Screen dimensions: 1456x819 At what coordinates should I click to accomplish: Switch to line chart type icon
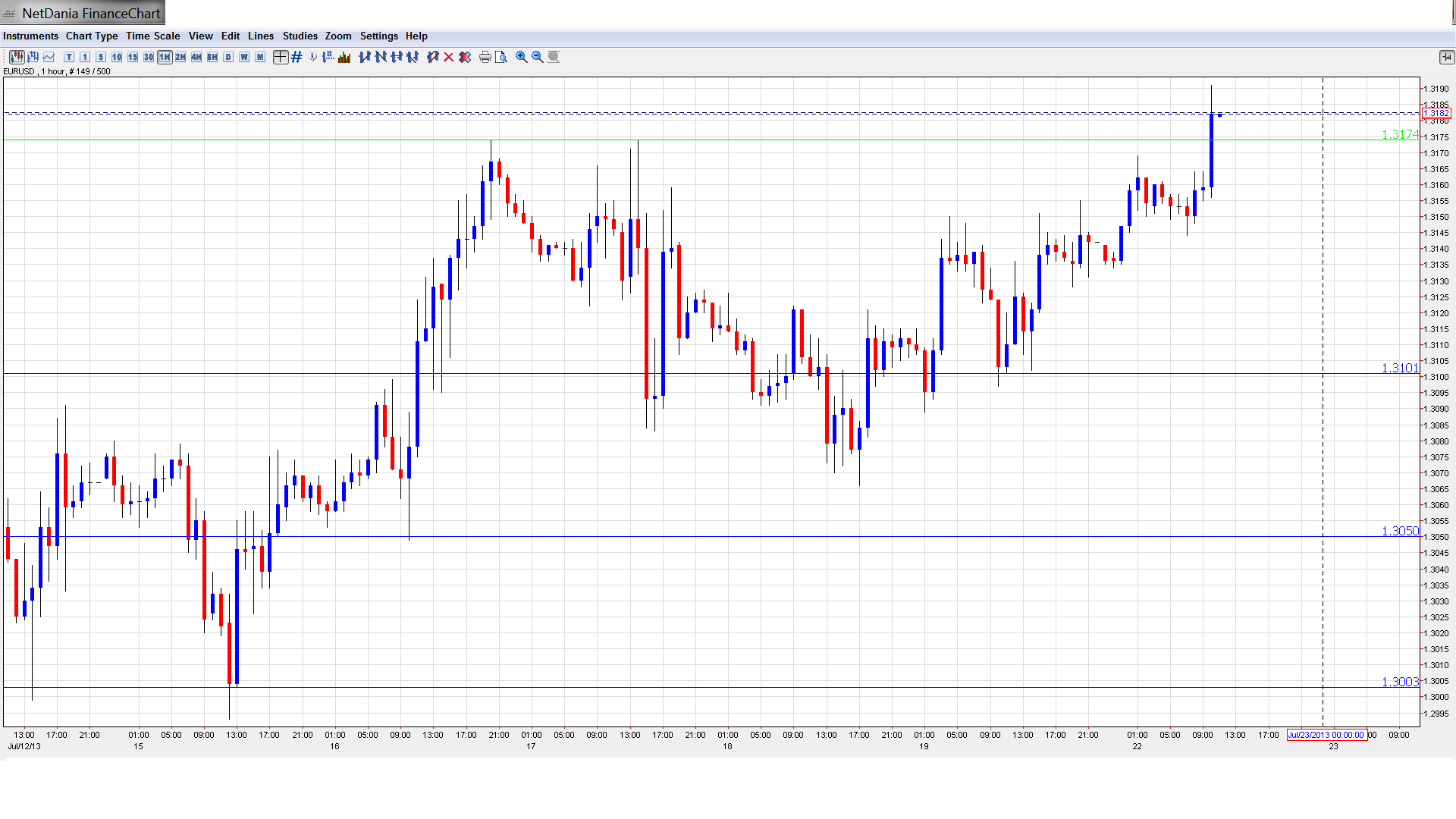pyautogui.click(x=49, y=57)
